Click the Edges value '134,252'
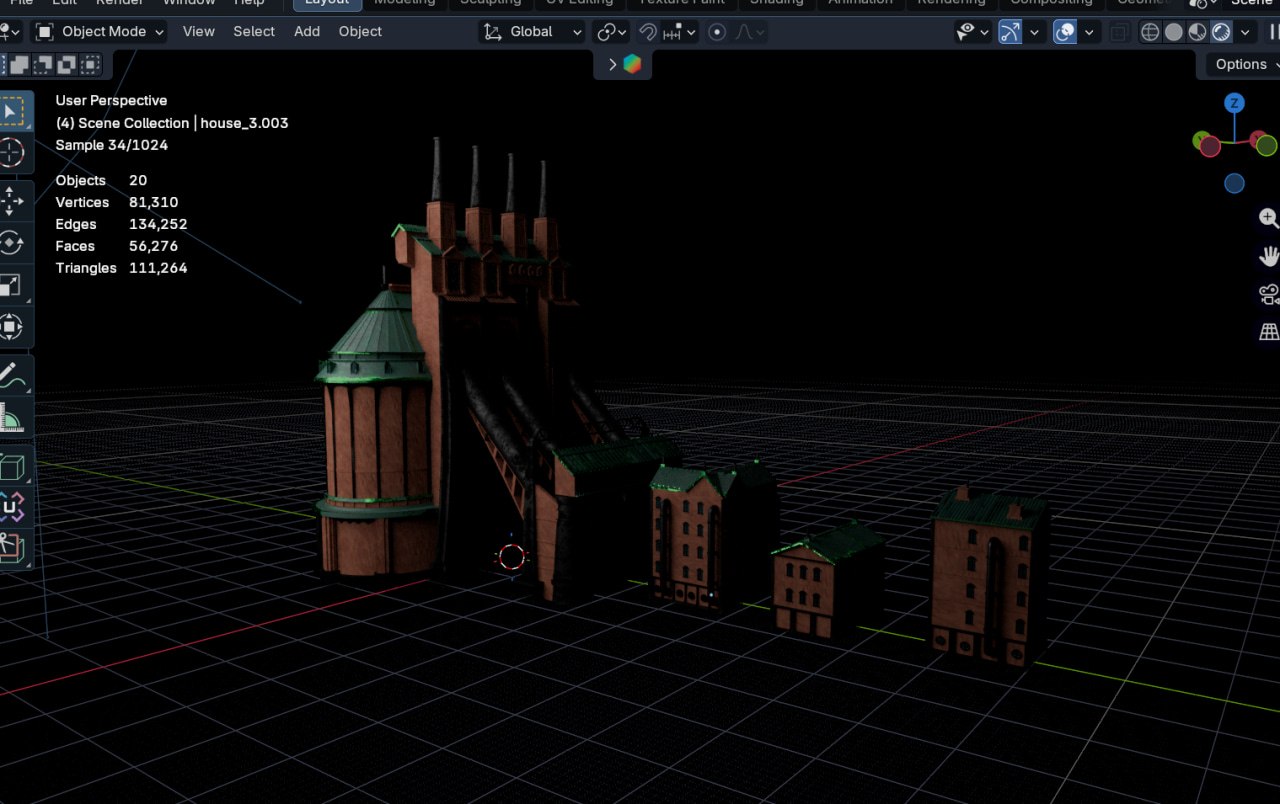The height and width of the screenshot is (804, 1280). pyautogui.click(x=158, y=224)
